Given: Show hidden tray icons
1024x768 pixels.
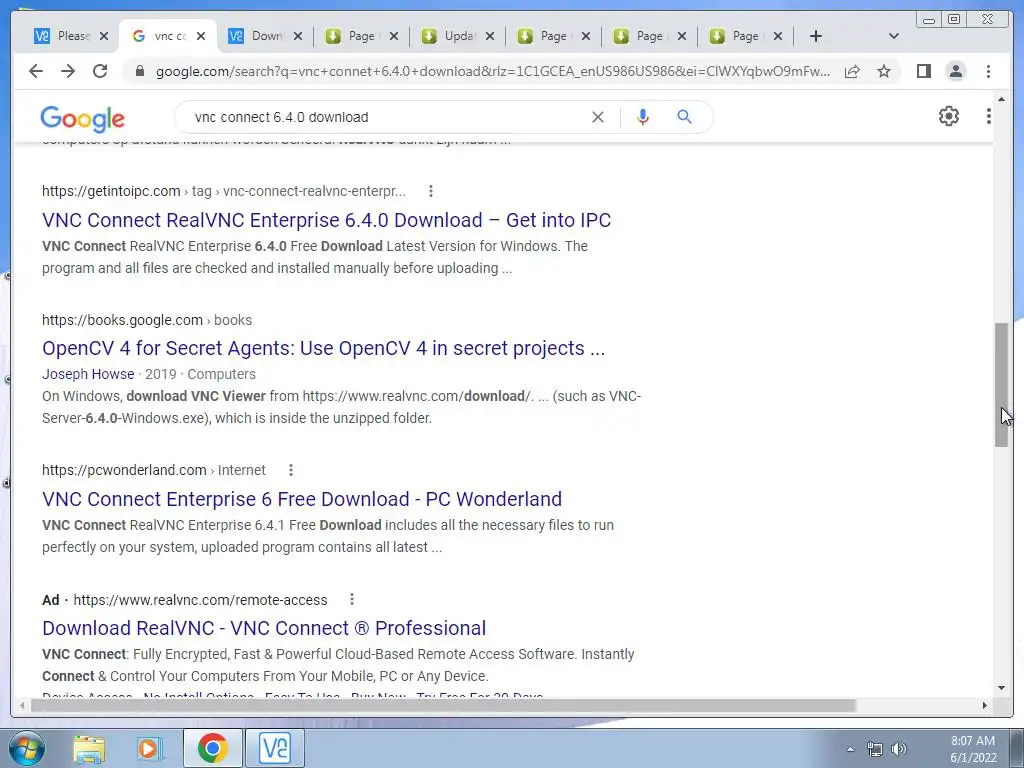Looking at the screenshot, I should point(850,749).
